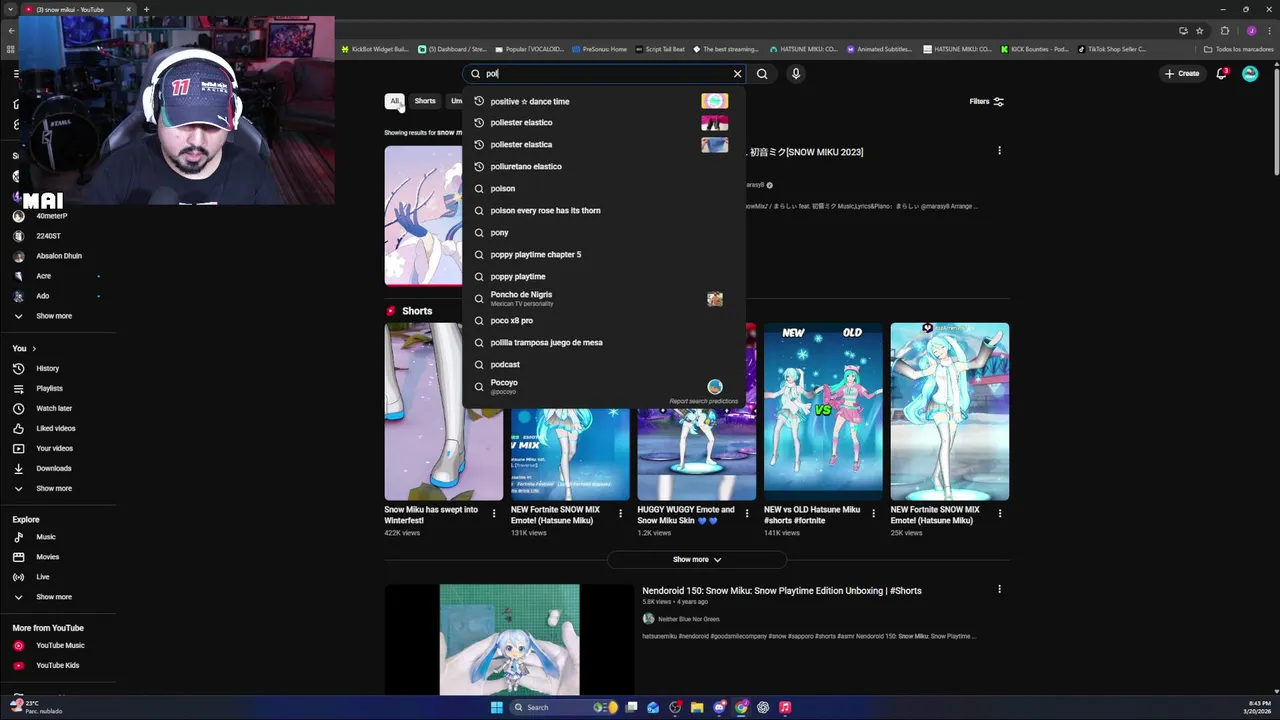The image size is (1280, 720).
Task: Open File Explorer from the taskbar
Action: [697, 708]
